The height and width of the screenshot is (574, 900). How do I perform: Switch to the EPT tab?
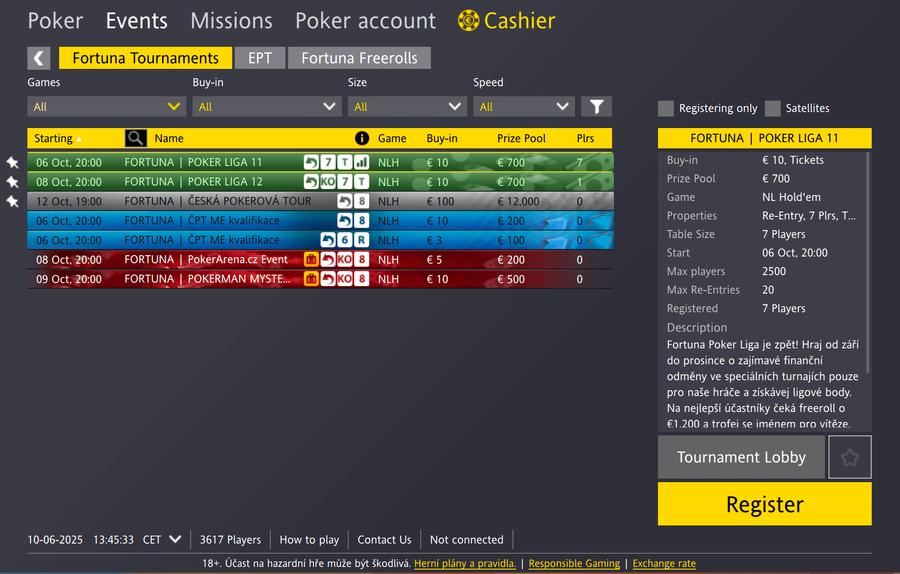pyautogui.click(x=260, y=58)
